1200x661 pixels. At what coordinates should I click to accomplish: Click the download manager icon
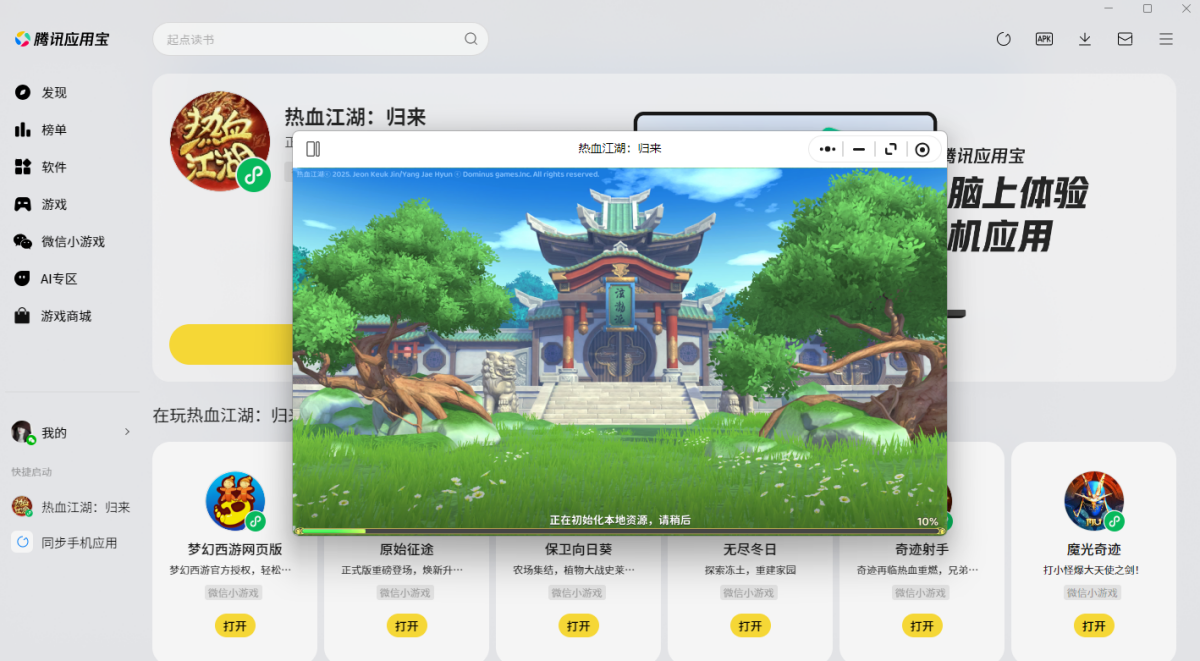tap(1084, 38)
